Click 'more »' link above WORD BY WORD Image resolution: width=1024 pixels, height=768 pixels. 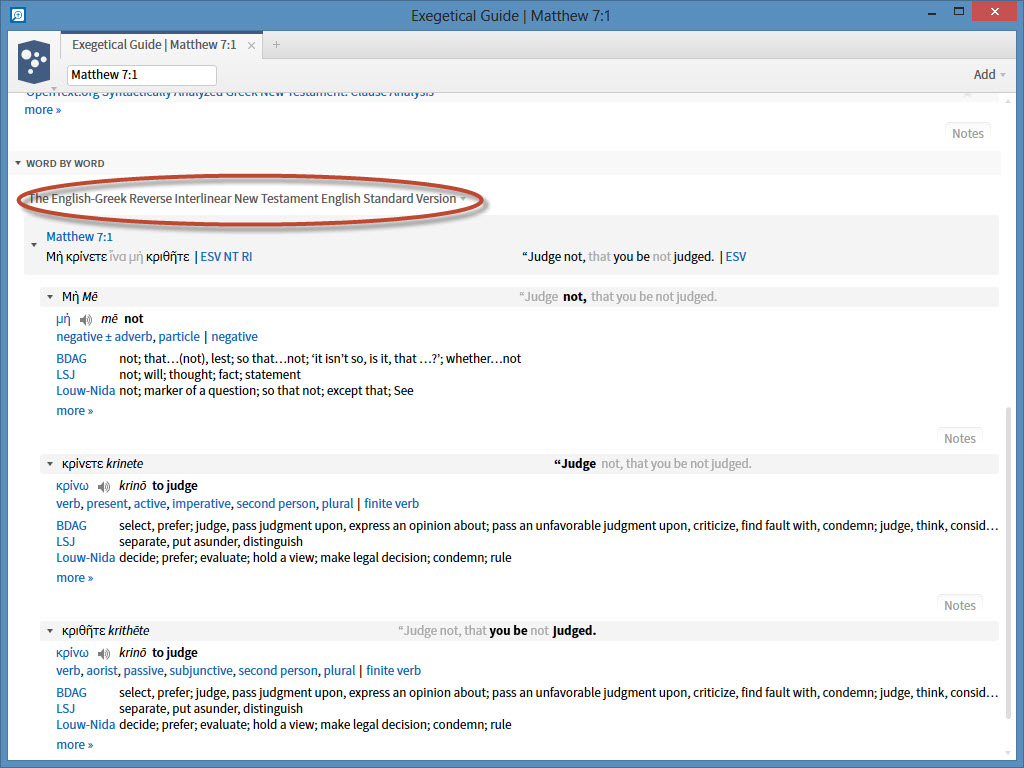point(42,110)
